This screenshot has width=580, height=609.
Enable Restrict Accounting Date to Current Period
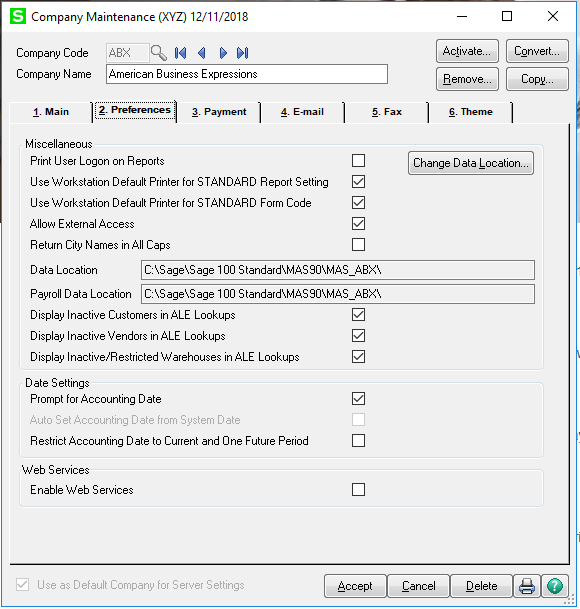[358, 440]
